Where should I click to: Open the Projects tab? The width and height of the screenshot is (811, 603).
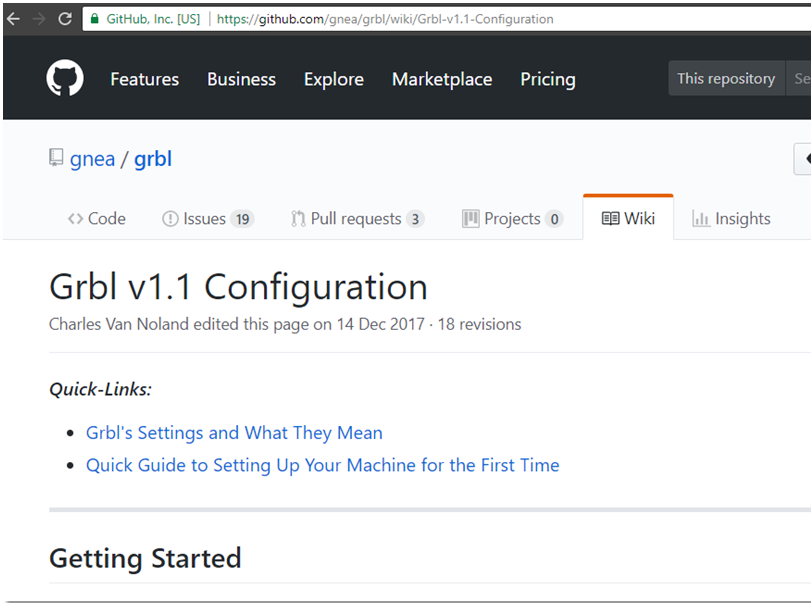(513, 219)
